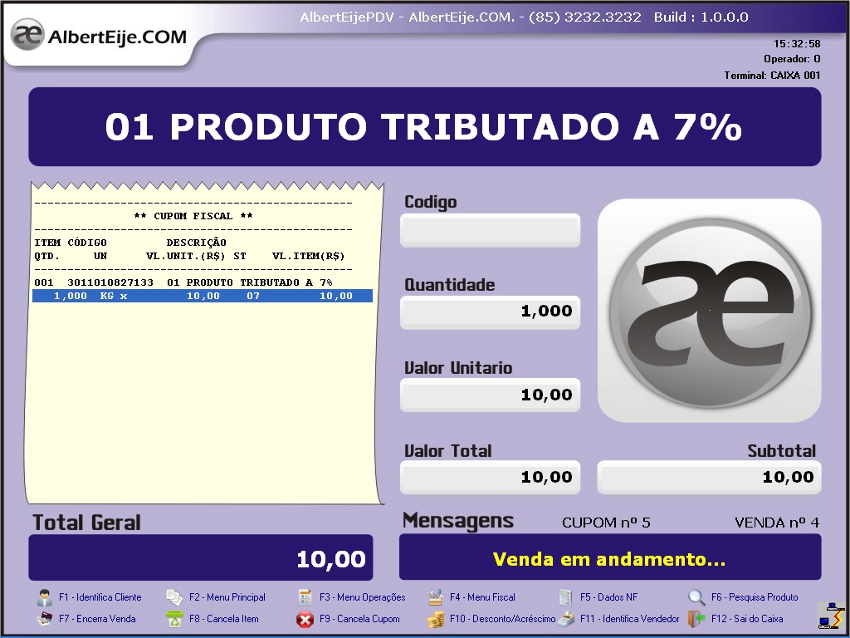Click the CUPOM nº 5 label
This screenshot has height=638, width=850.
(606, 523)
